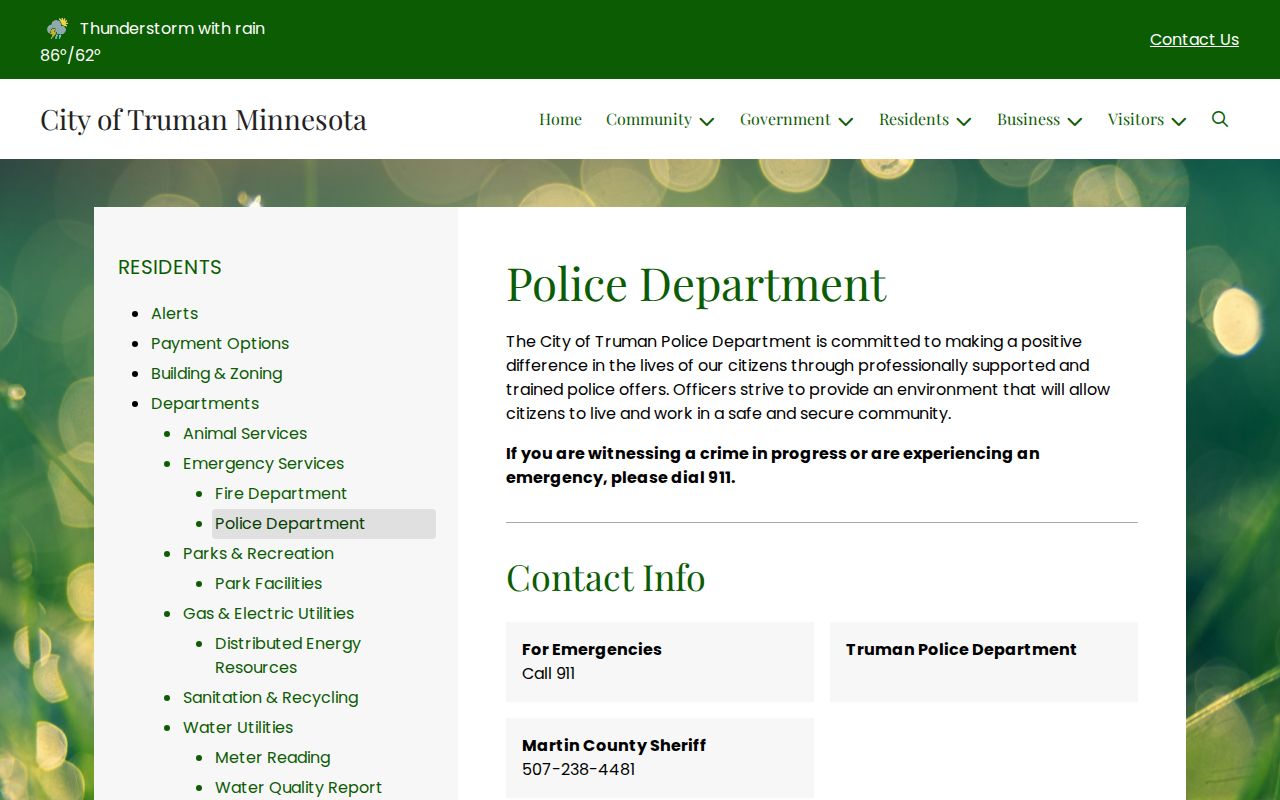
Task: Expand the Government dropdown chevron
Action: [846, 121]
